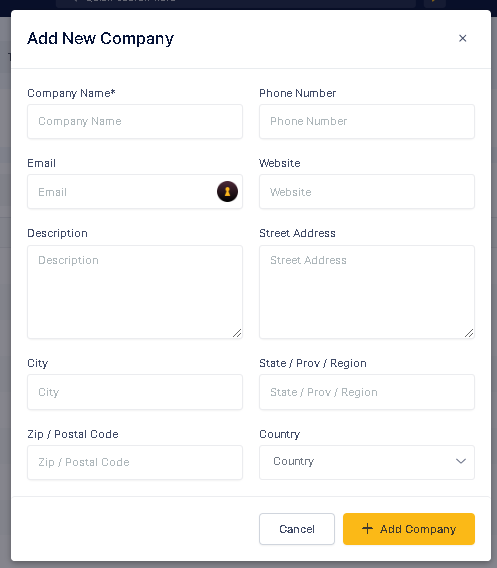Viewport: 497px width, 568px height.
Task: Click inside the Description text area
Action: (x=135, y=292)
